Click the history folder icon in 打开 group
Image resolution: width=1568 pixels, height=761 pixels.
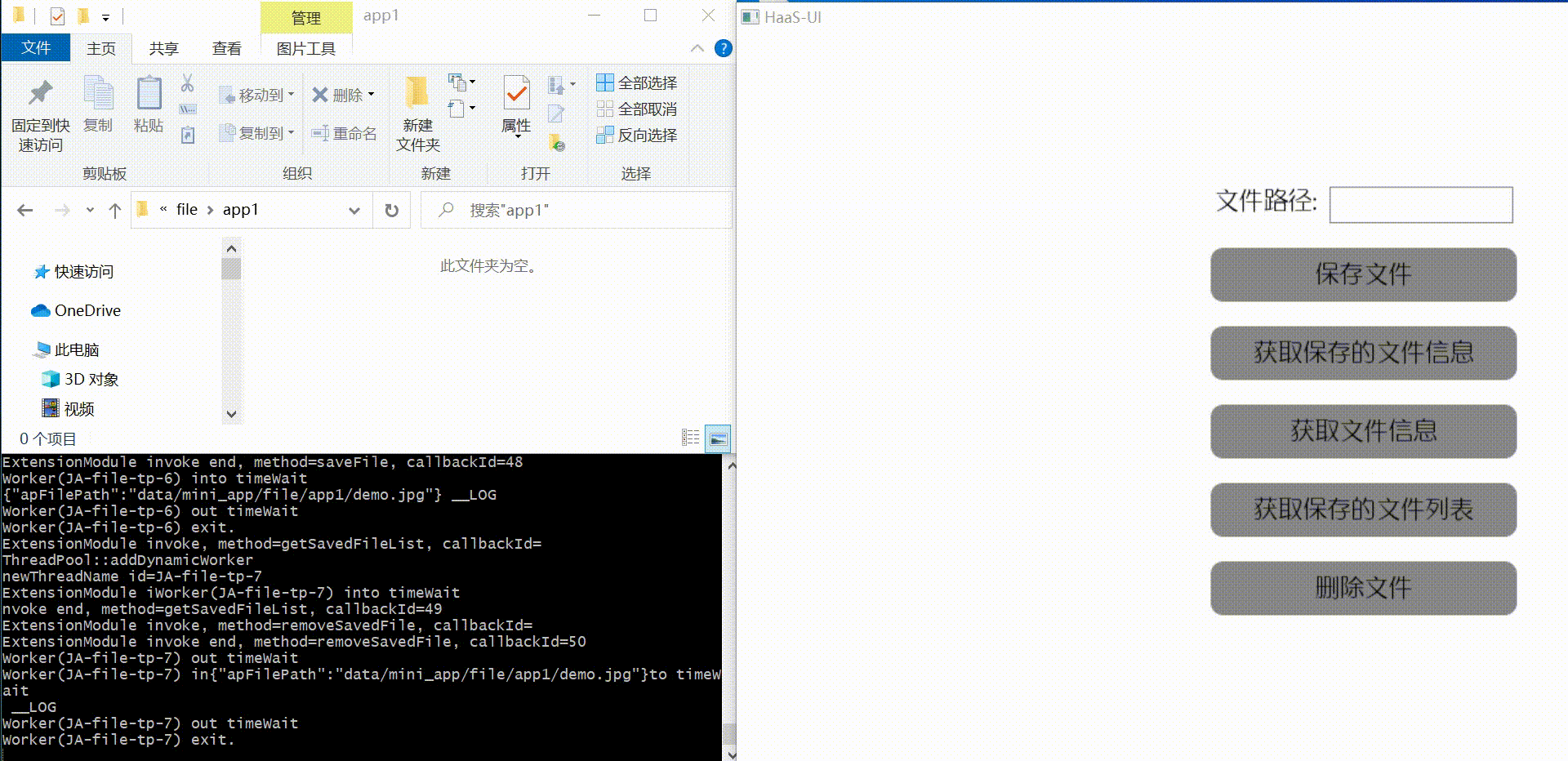(x=557, y=142)
